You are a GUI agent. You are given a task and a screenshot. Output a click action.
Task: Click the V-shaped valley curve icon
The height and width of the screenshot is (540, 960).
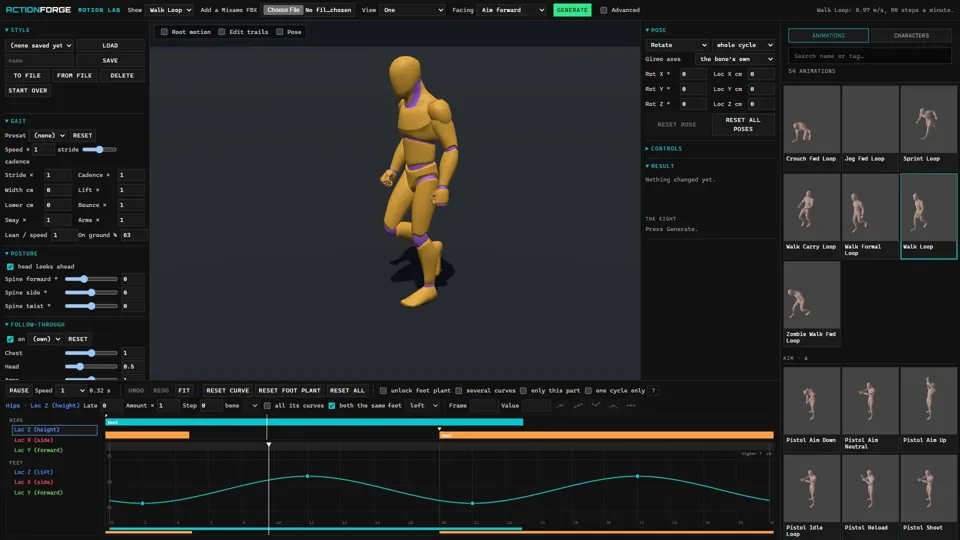[596, 405]
